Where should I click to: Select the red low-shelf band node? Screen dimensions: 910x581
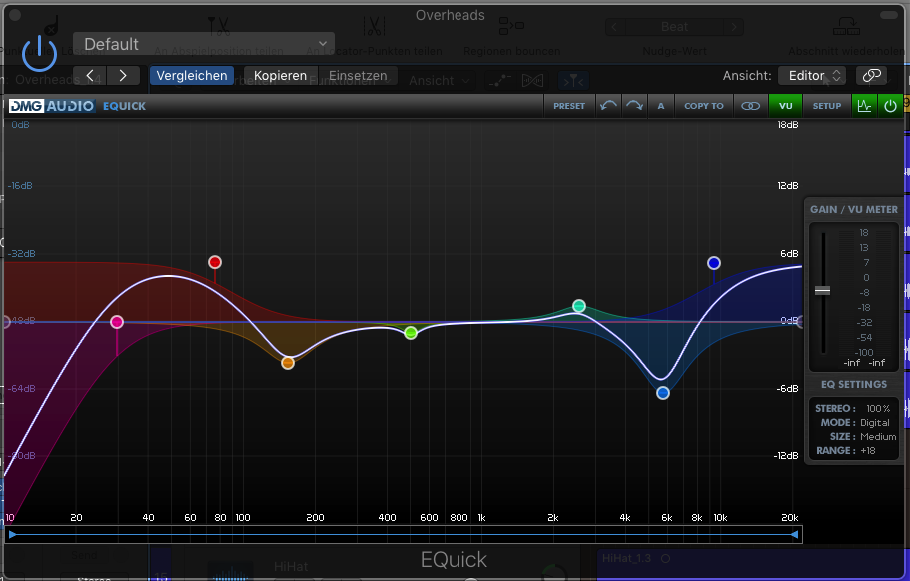click(x=215, y=262)
